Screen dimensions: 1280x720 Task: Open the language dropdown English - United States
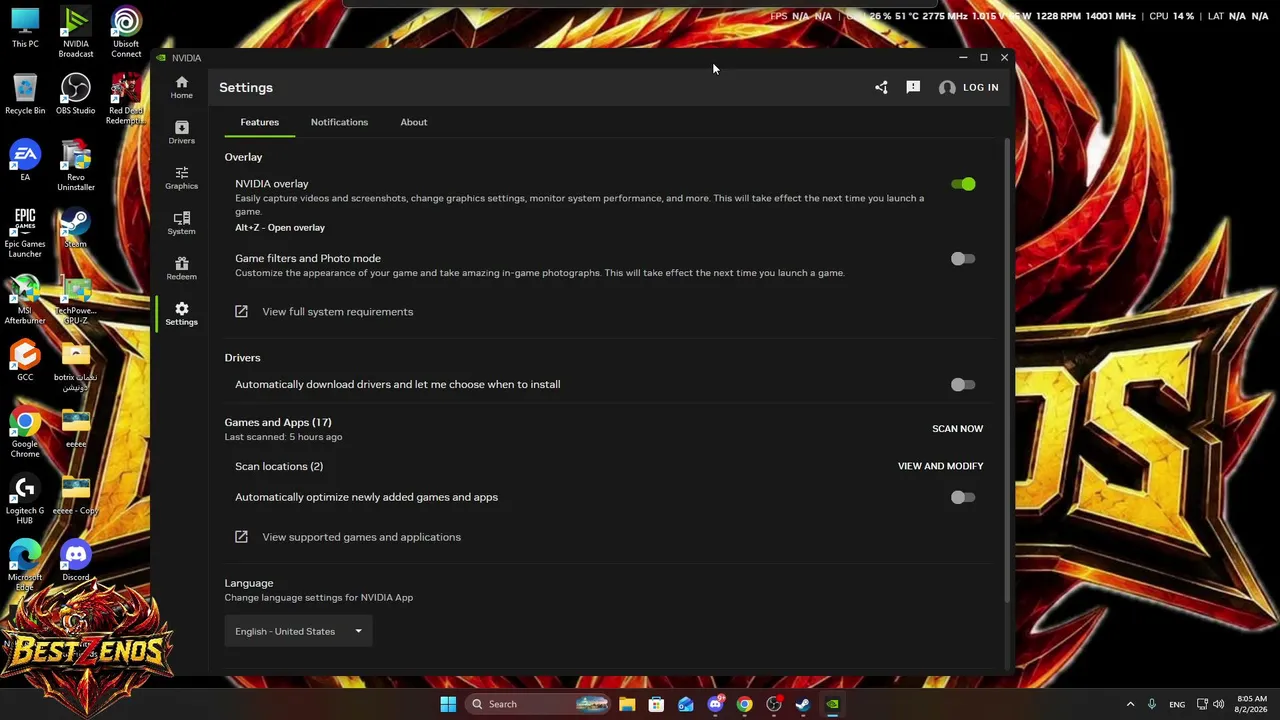coord(298,631)
